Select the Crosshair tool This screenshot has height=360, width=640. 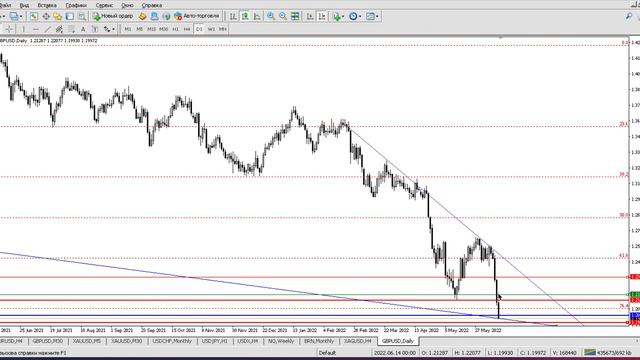point(9,29)
